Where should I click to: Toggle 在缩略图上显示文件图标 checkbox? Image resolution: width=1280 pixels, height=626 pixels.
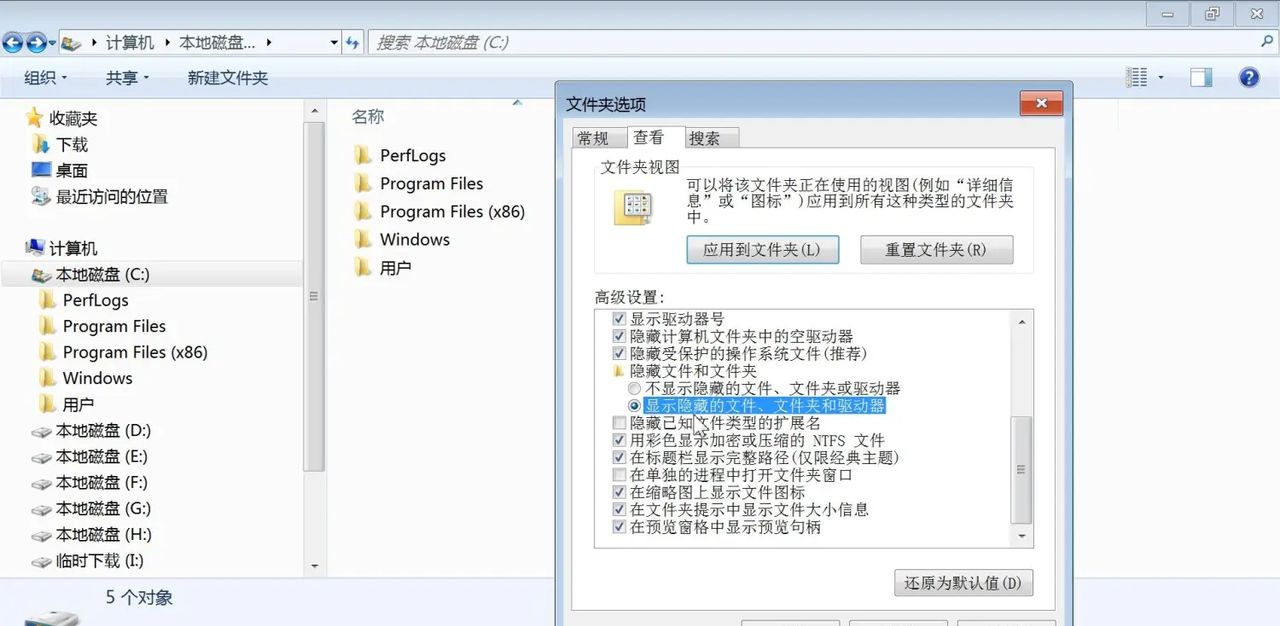619,492
